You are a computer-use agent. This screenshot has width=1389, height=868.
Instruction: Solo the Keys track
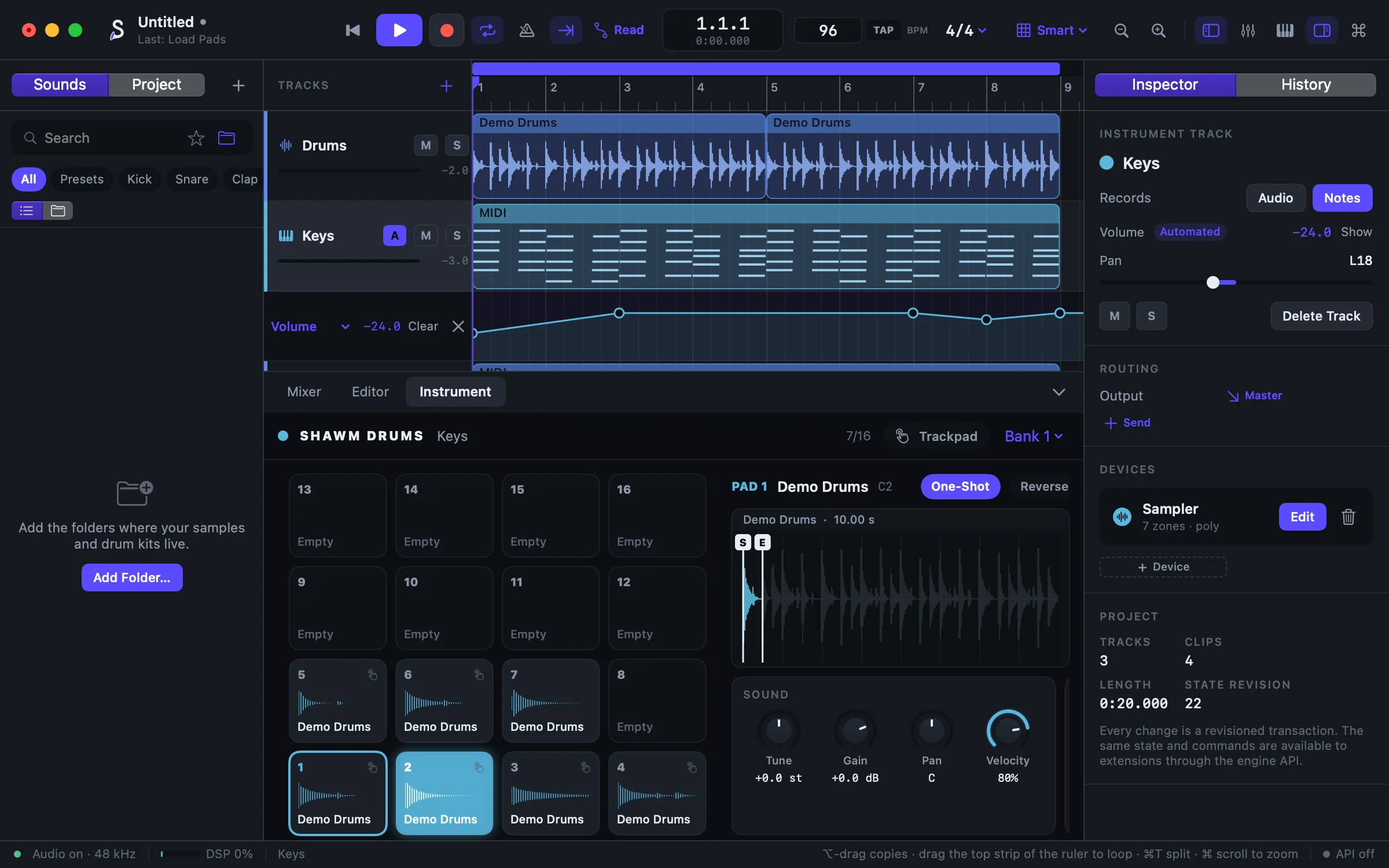[x=457, y=236]
